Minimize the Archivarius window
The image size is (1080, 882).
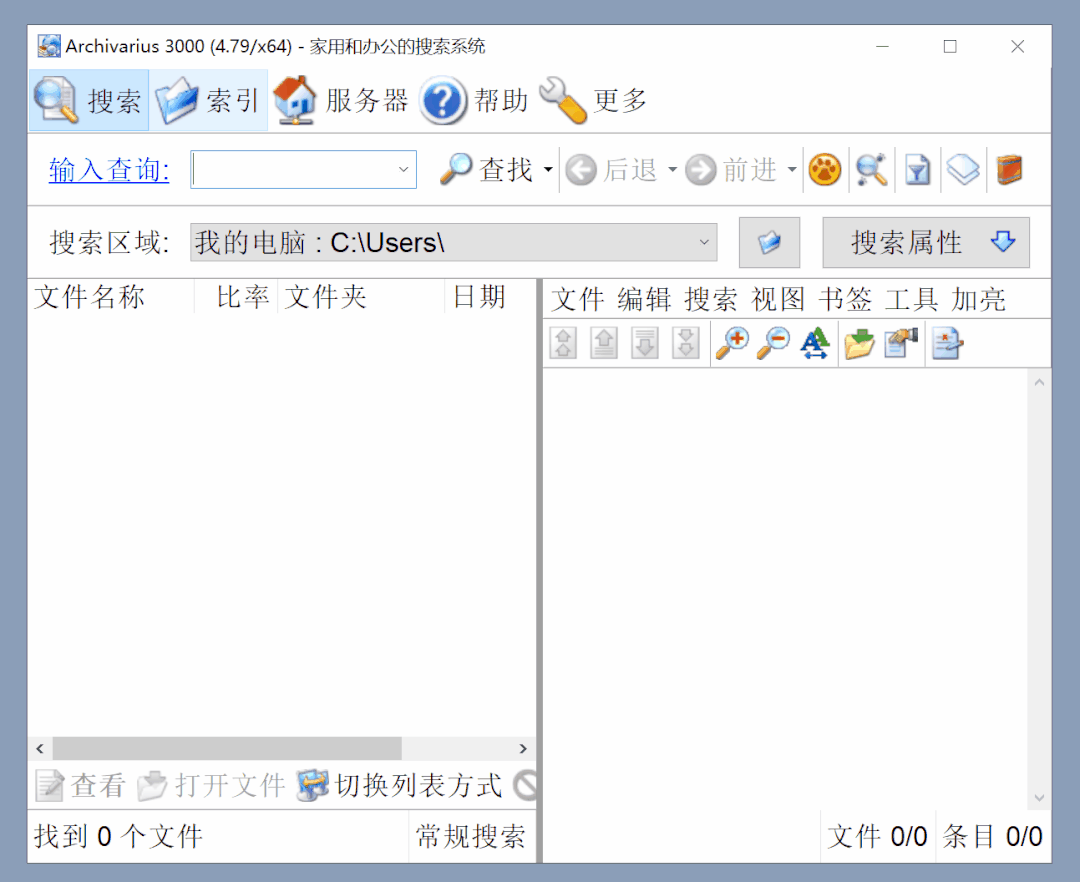[x=882, y=46]
